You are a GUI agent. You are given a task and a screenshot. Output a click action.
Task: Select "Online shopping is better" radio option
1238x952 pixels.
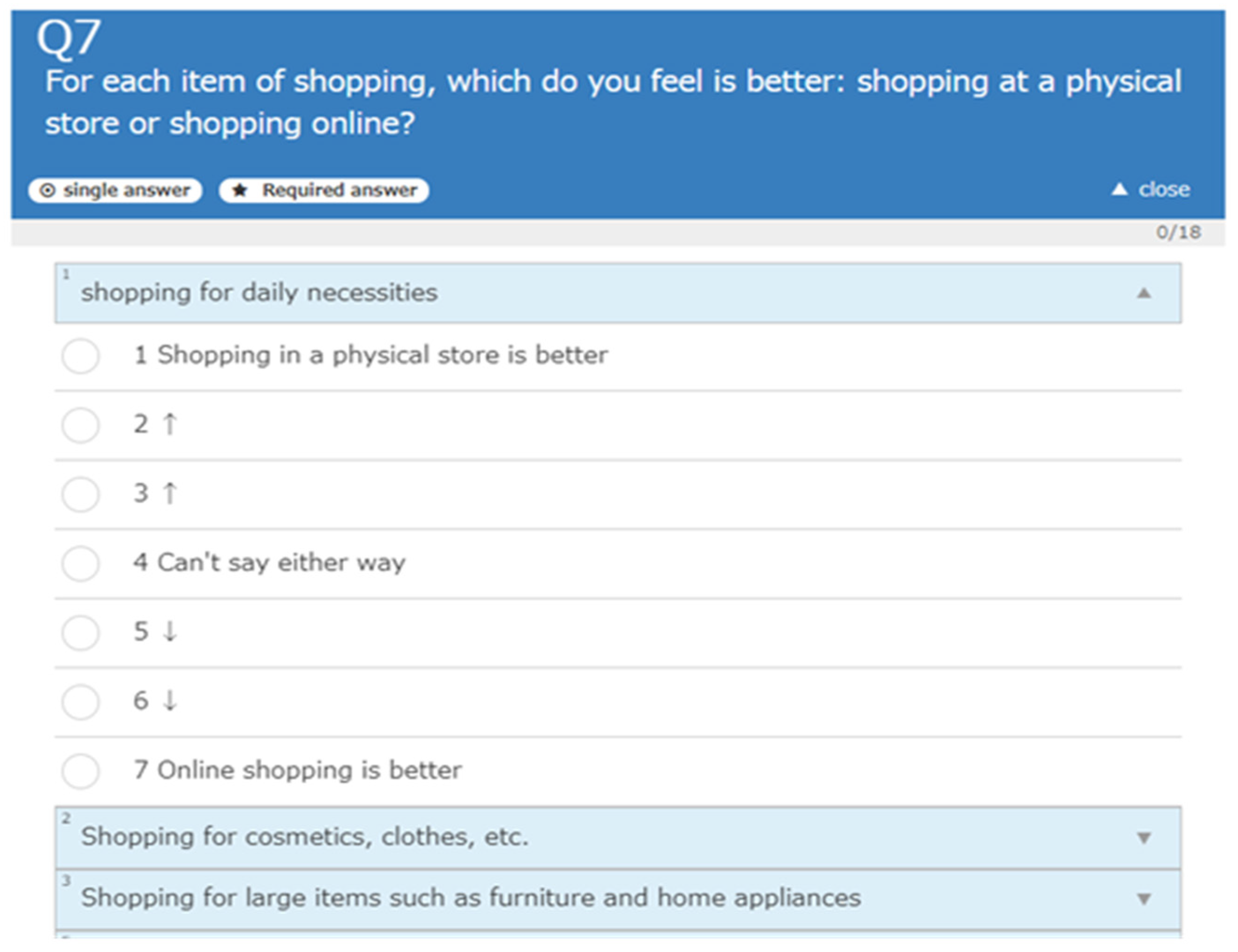tap(81, 771)
